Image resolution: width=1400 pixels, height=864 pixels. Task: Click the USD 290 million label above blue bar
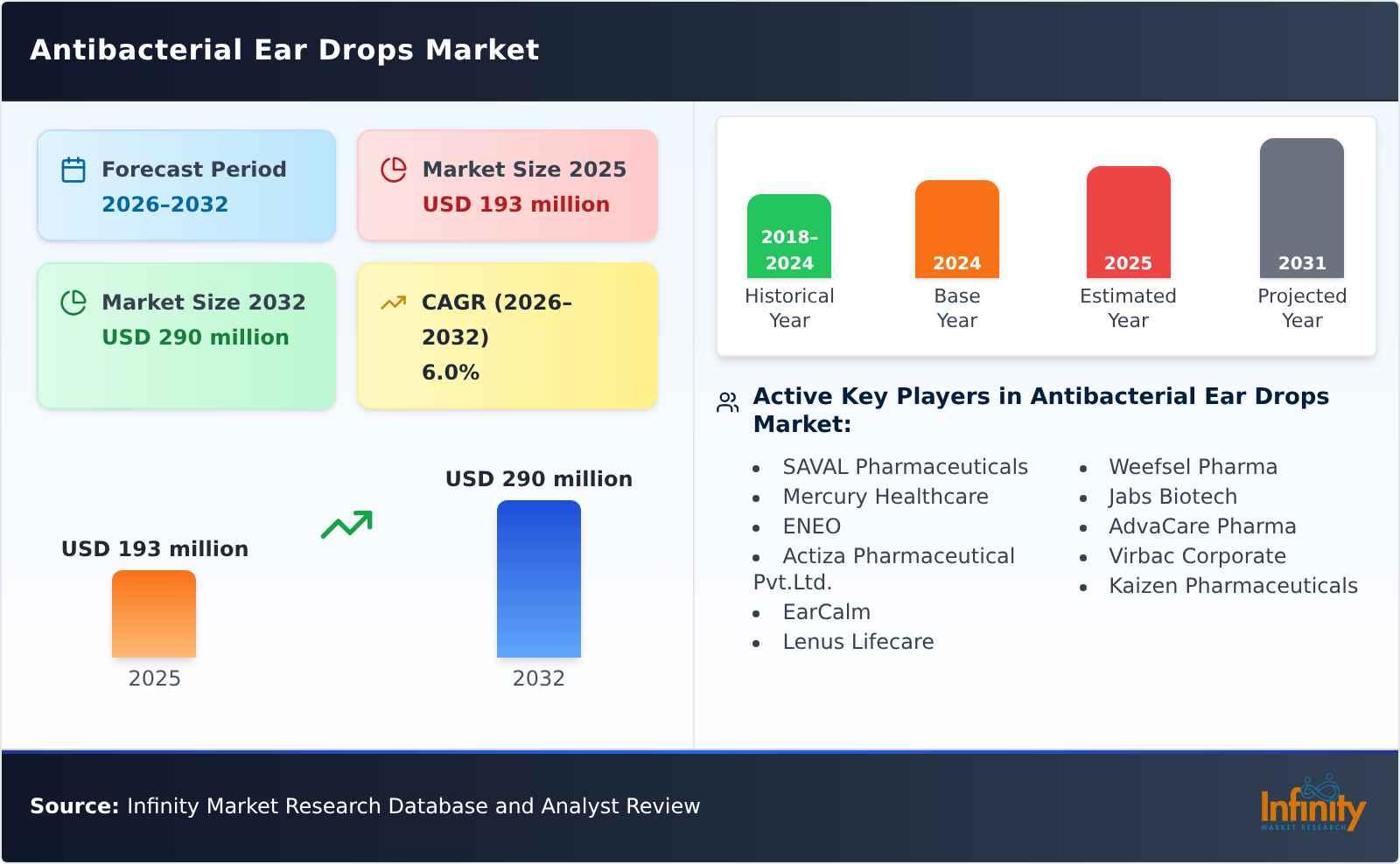(539, 479)
